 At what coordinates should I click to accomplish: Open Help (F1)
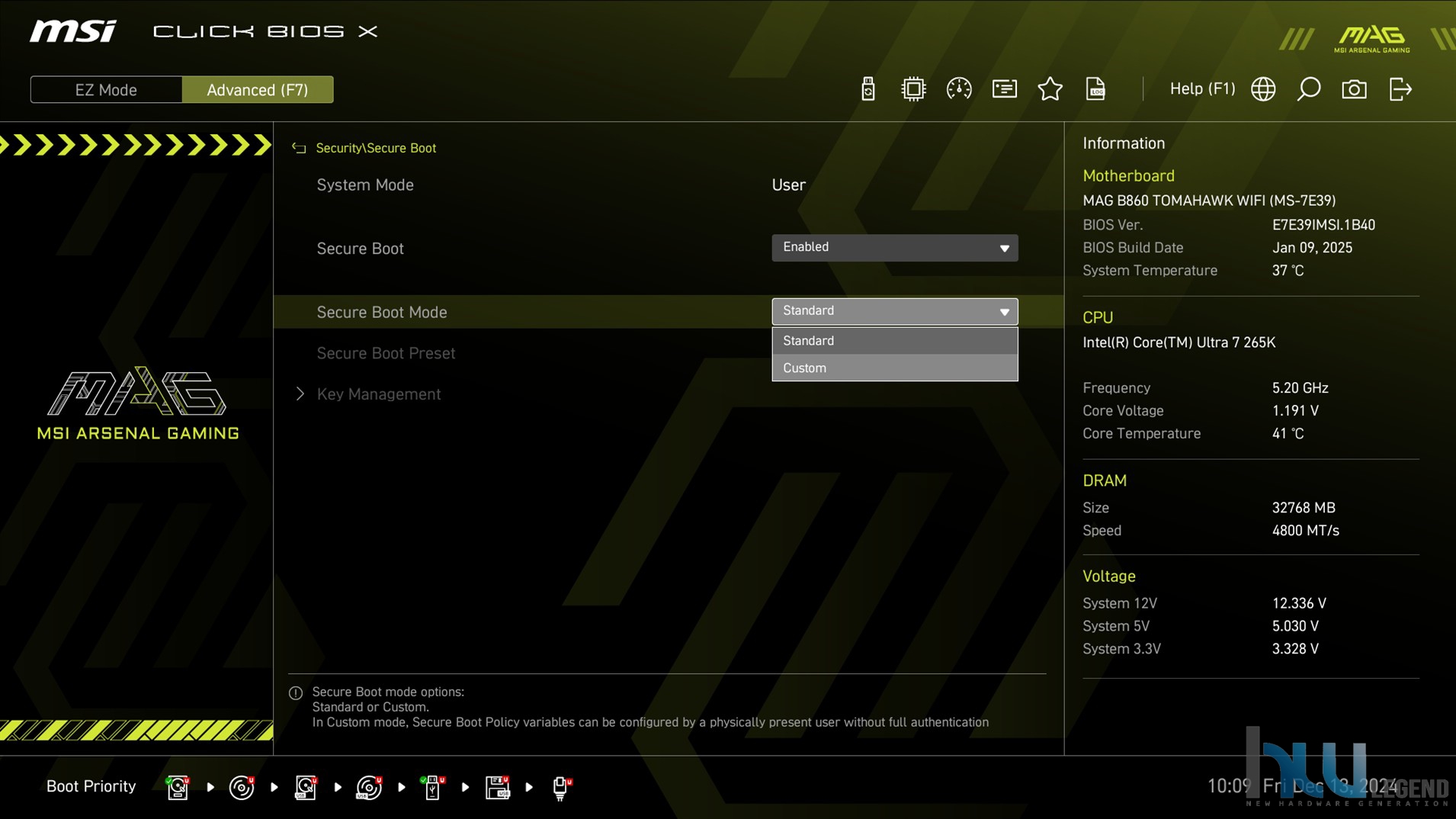tap(1202, 89)
